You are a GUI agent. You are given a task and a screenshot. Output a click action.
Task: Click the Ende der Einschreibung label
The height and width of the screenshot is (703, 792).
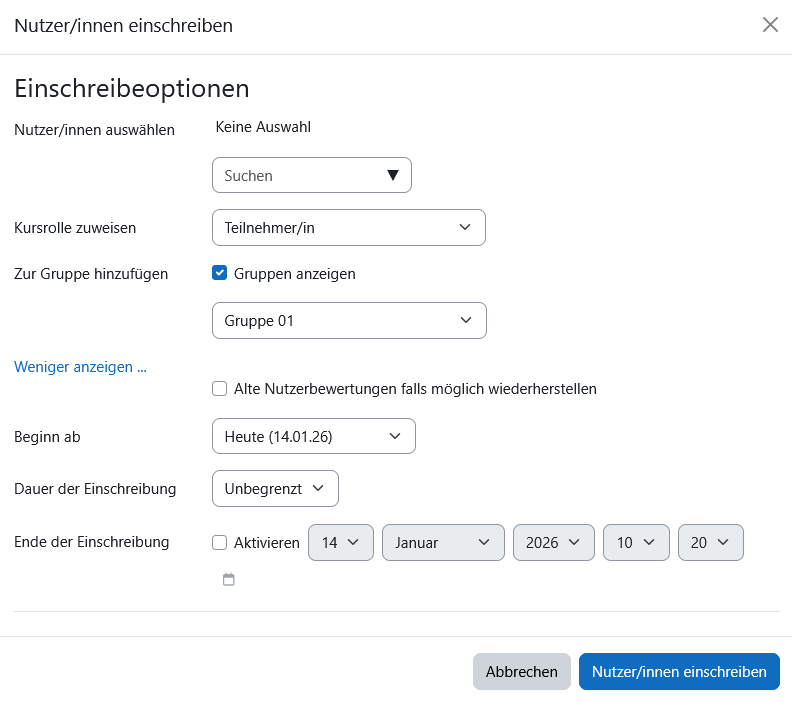pyautogui.click(x=92, y=542)
